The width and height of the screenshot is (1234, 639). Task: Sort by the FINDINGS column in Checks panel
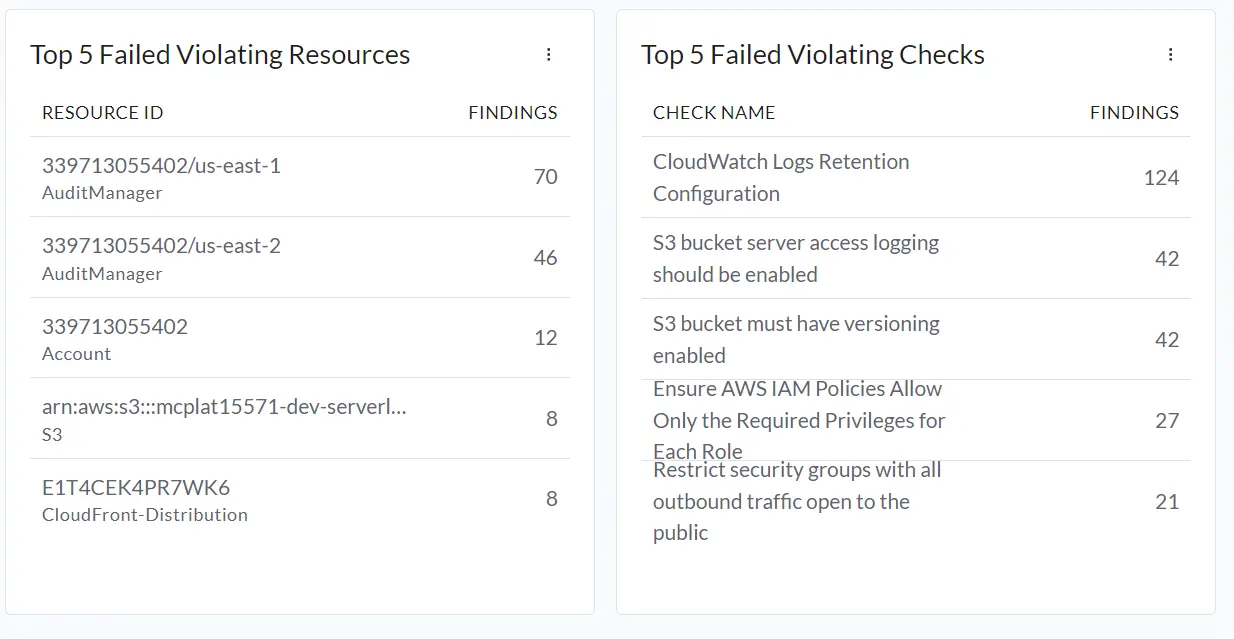1134,112
